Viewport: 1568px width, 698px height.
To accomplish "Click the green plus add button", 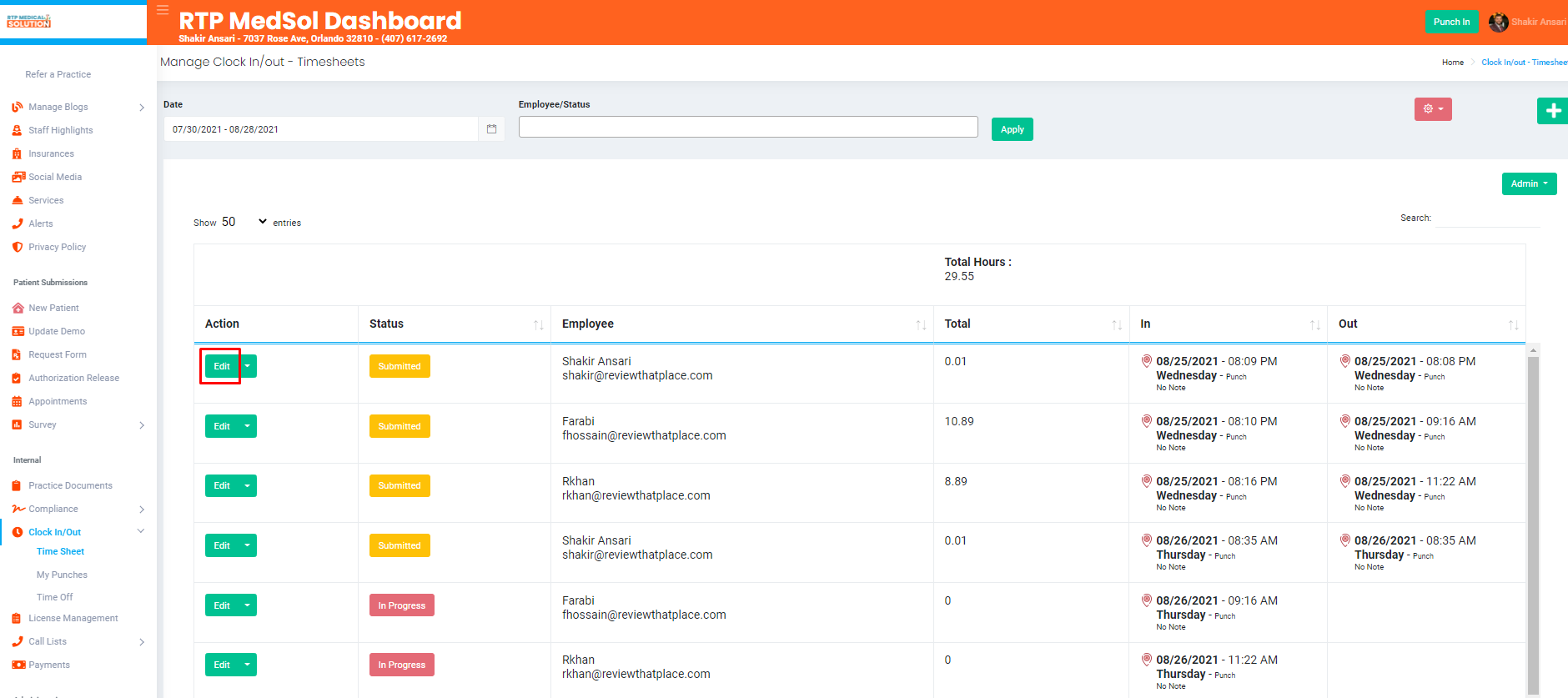I will tap(1553, 110).
